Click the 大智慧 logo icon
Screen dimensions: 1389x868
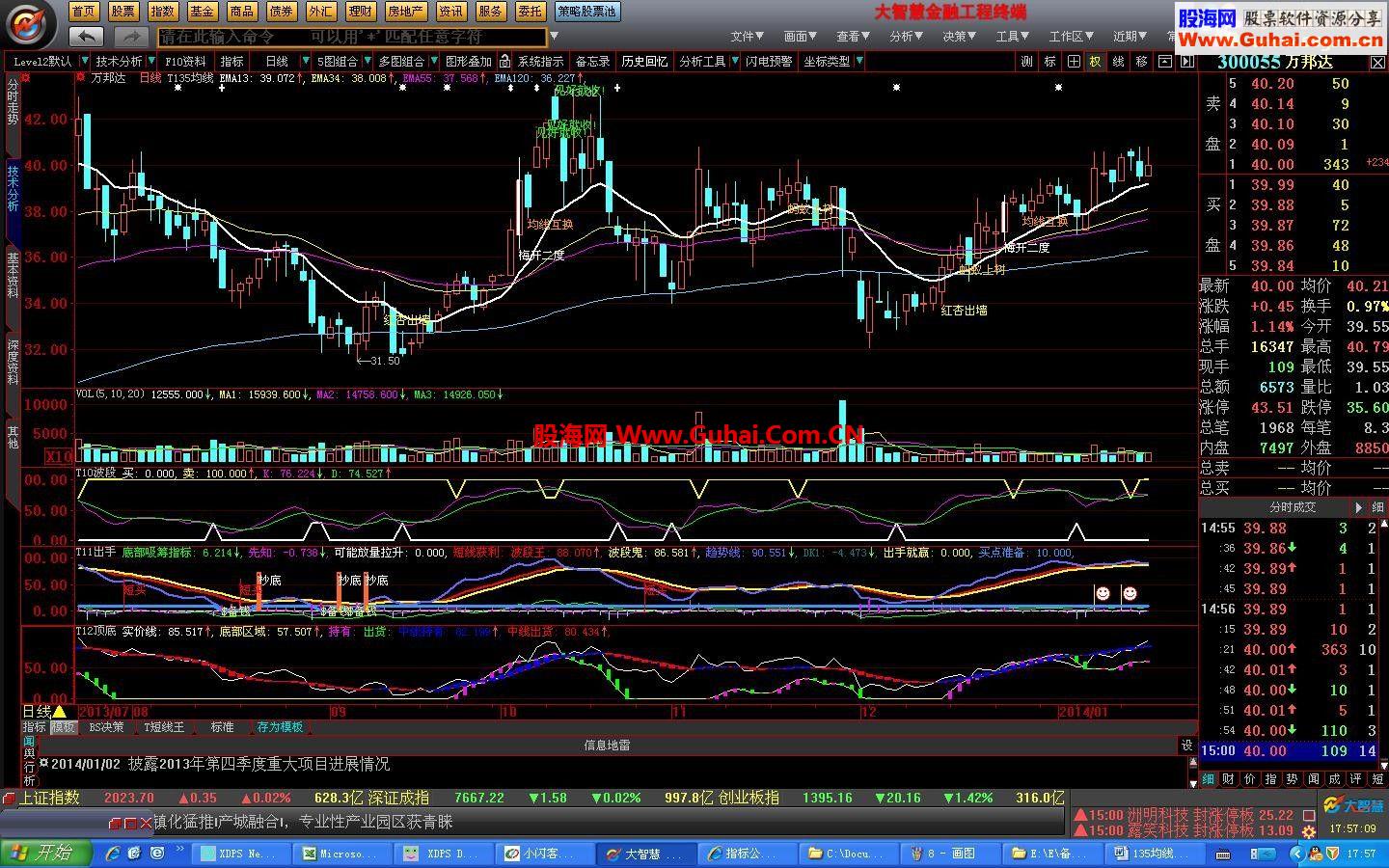(x=31, y=24)
